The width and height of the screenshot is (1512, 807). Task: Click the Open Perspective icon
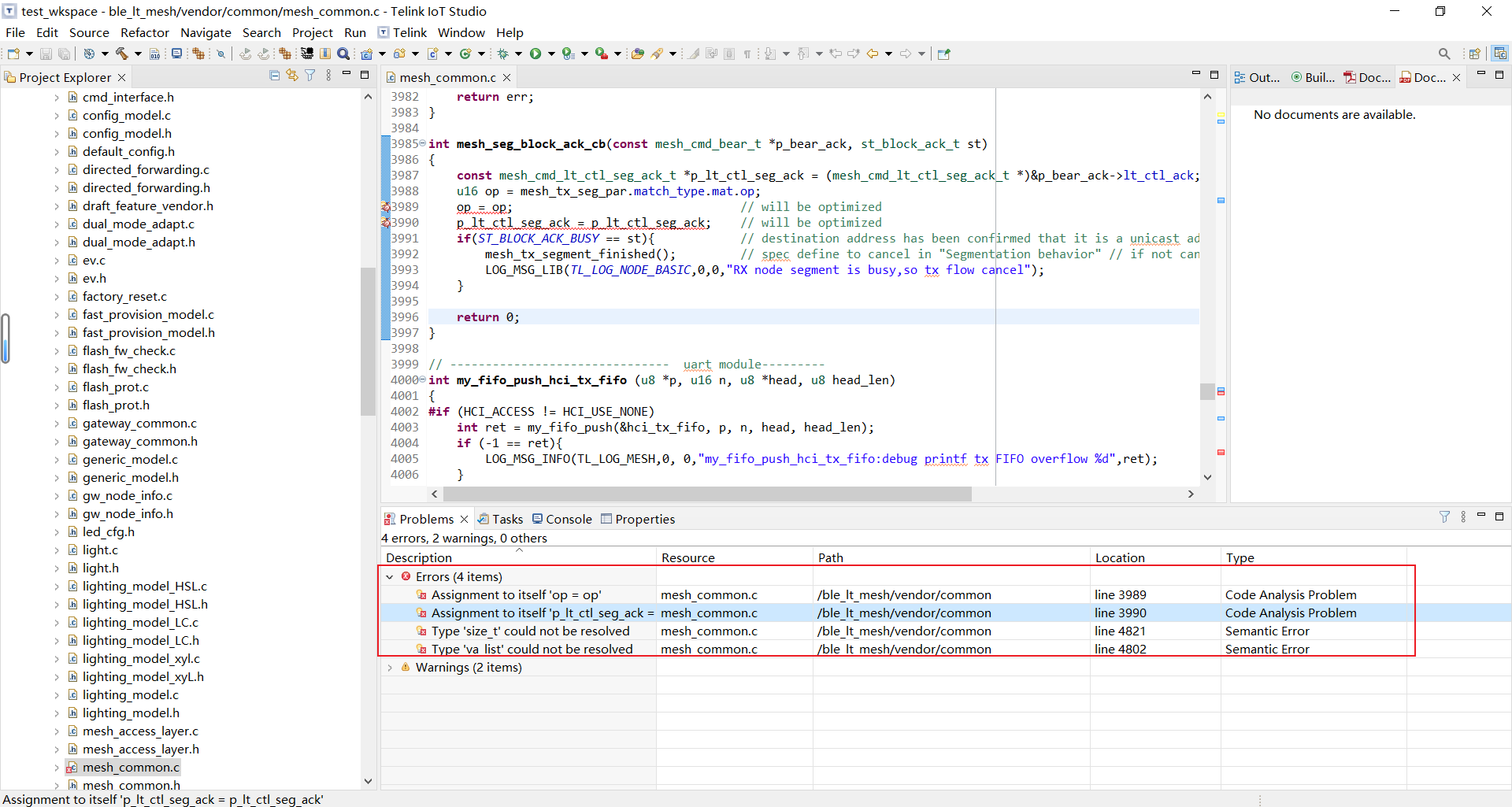(x=1474, y=54)
